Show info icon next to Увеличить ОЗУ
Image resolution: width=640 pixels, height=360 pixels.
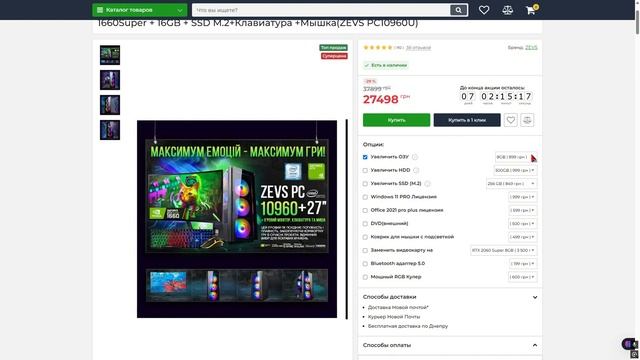(415, 157)
